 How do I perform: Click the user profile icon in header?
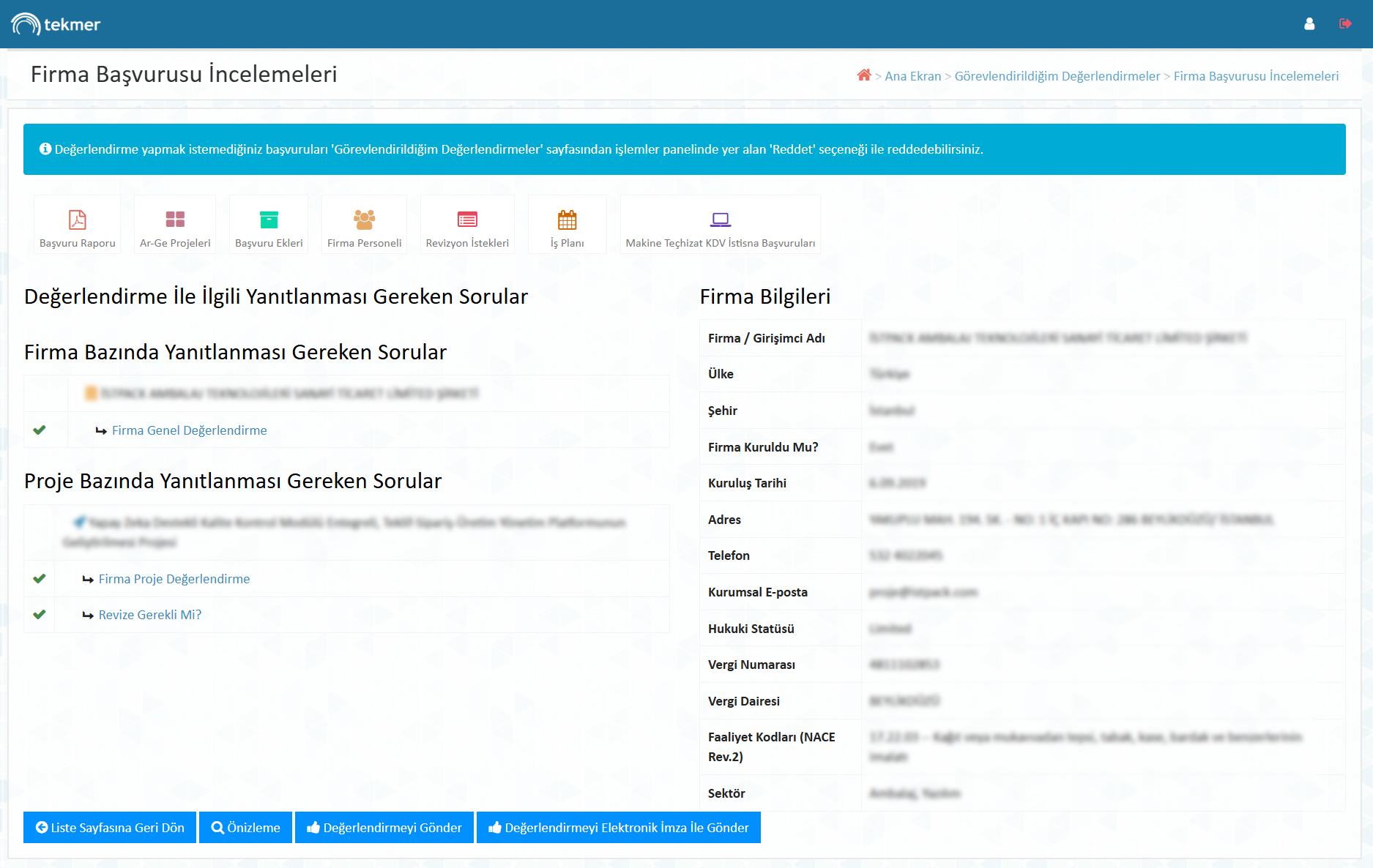(x=1309, y=24)
